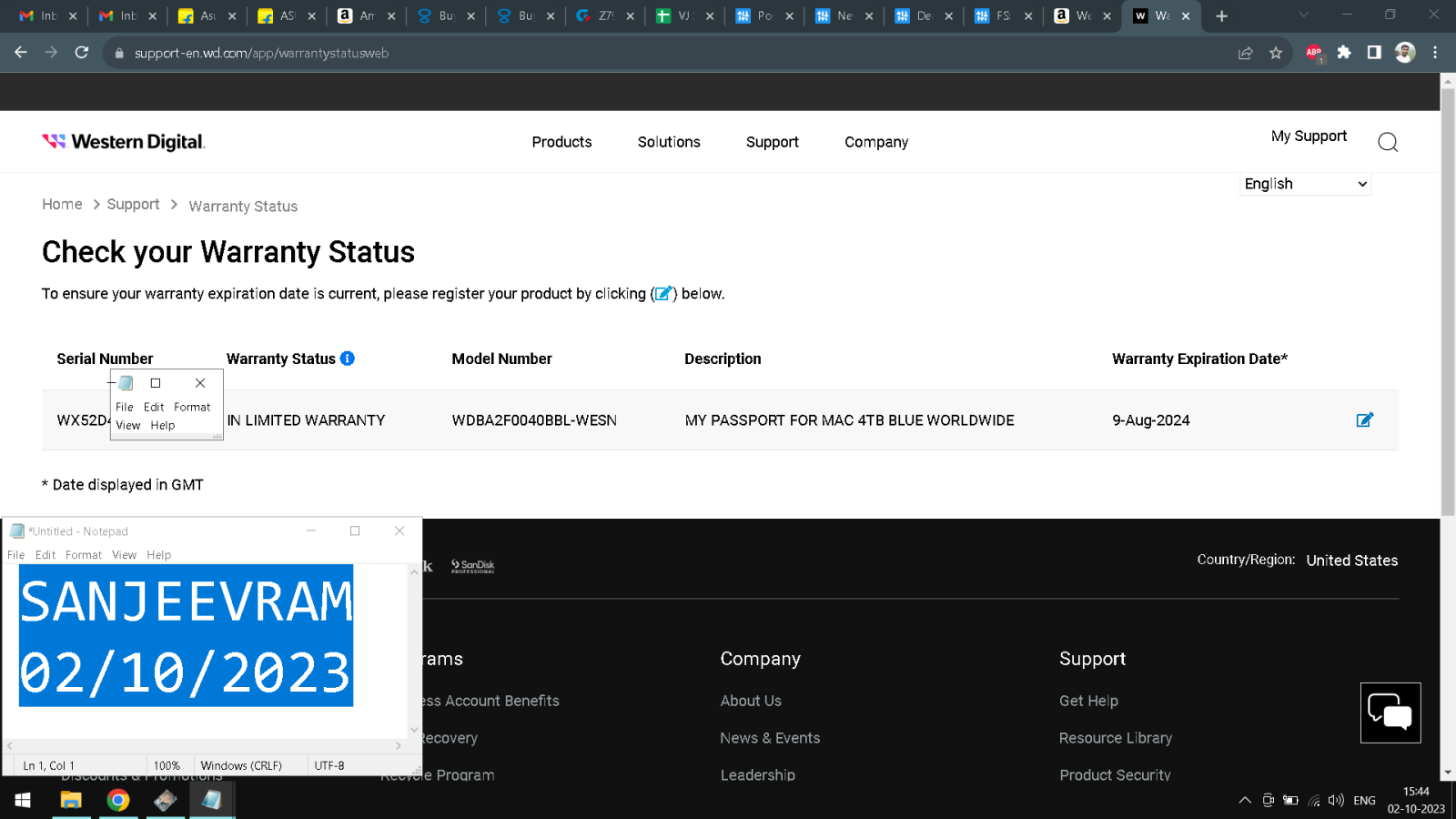This screenshot has height=819, width=1456.
Task: Click the Notepad taskbar icon
Action: coord(211,800)
